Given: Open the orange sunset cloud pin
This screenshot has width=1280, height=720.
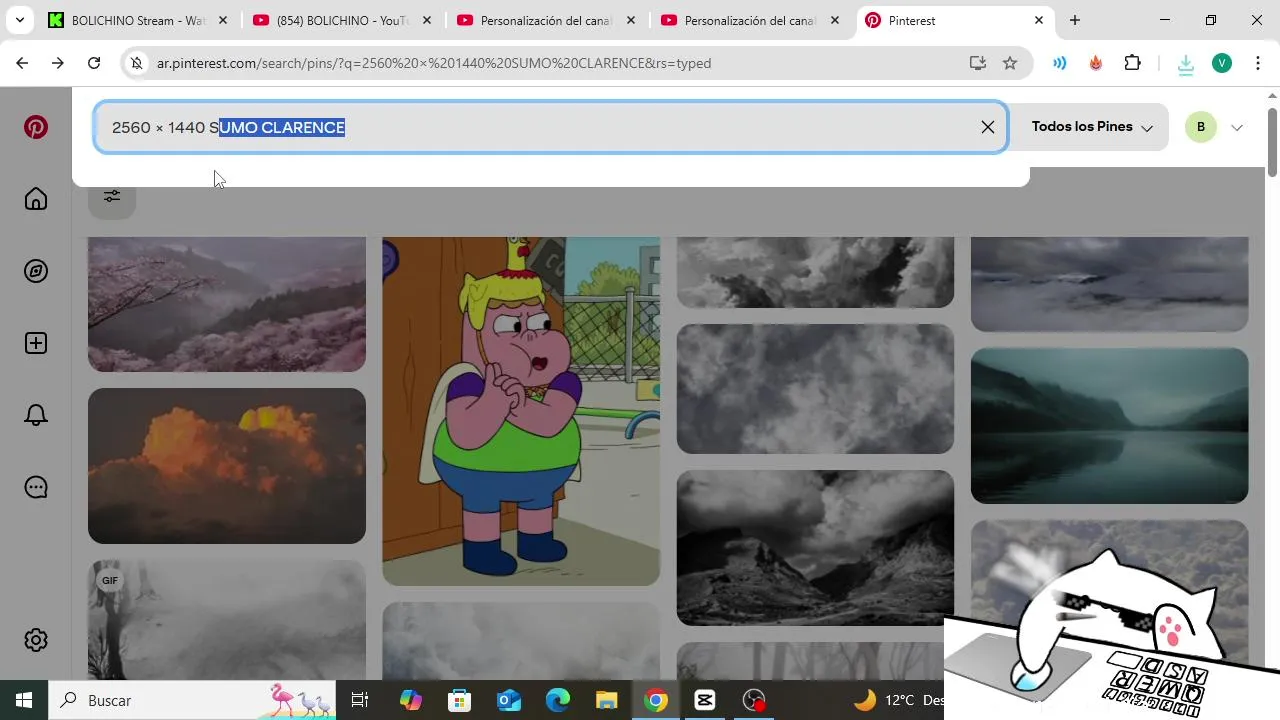Looking at the screenshot, I should coord(227,466).
